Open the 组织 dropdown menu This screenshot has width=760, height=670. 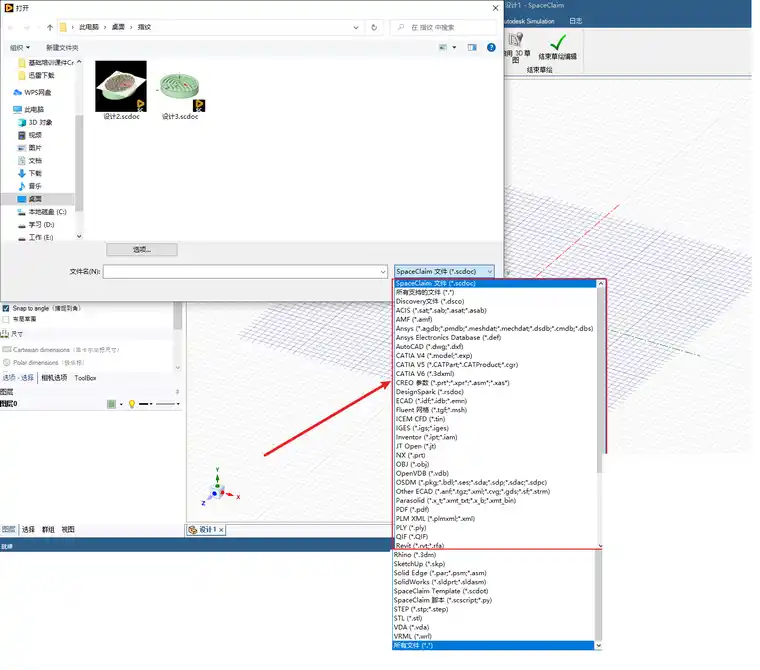pos(20,48)
